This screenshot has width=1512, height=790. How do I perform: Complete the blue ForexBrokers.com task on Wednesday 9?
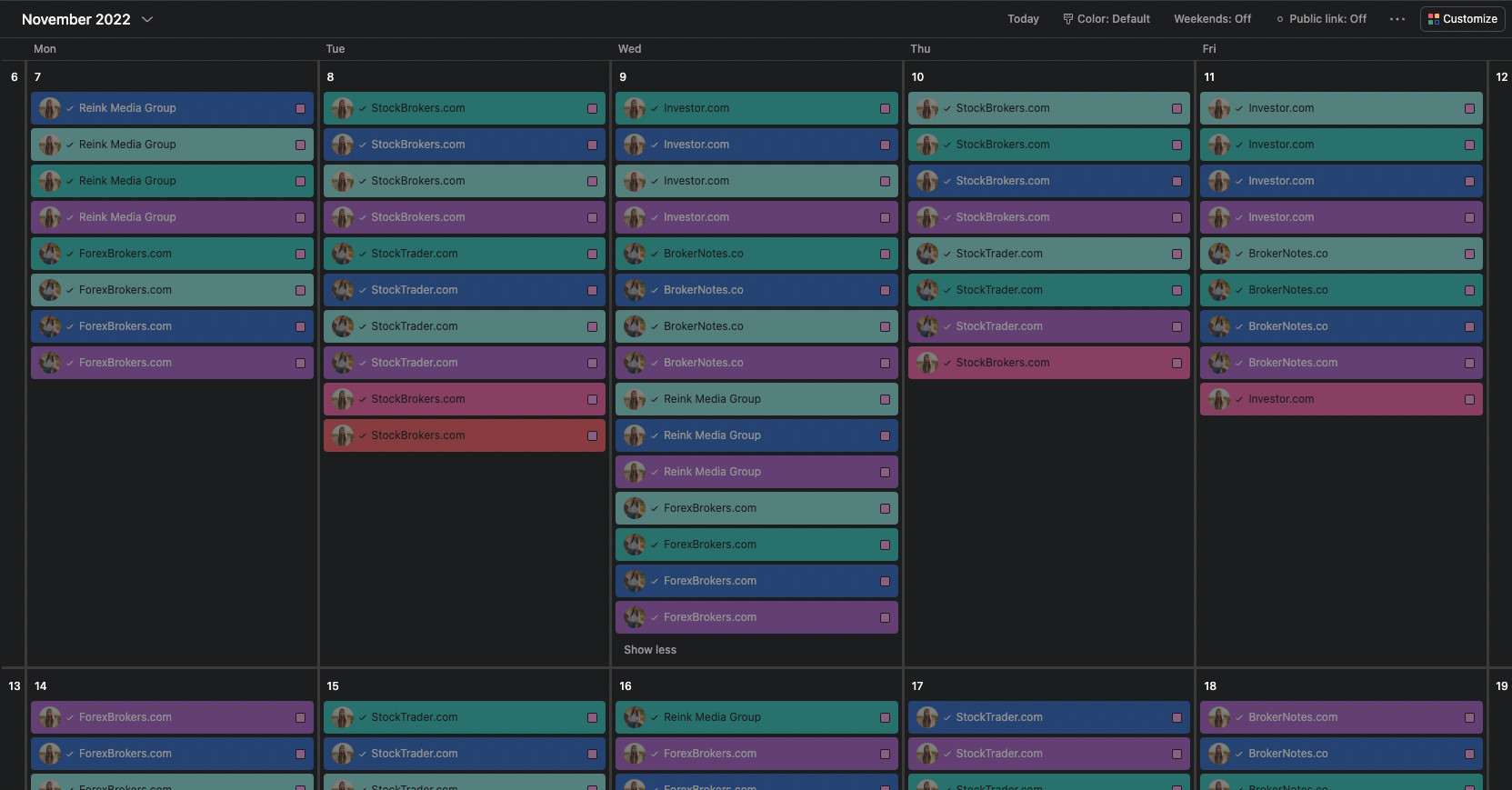[655, 581]
